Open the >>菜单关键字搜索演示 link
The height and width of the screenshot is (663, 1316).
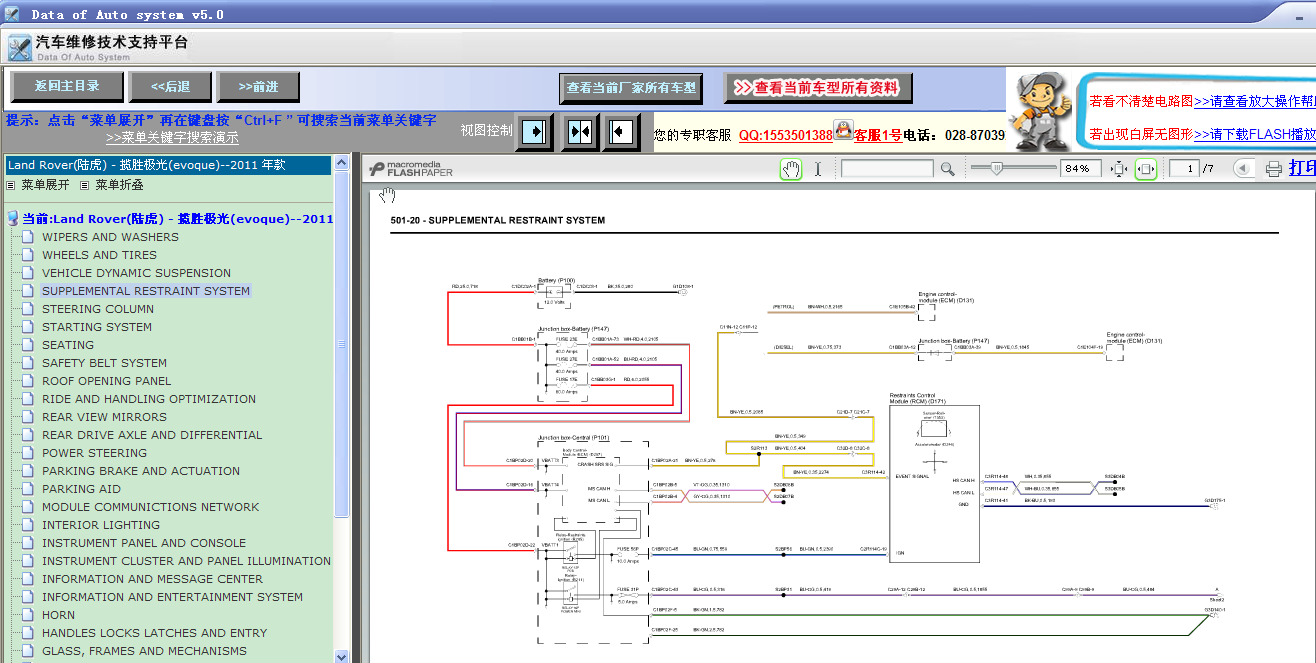point(172,138)
